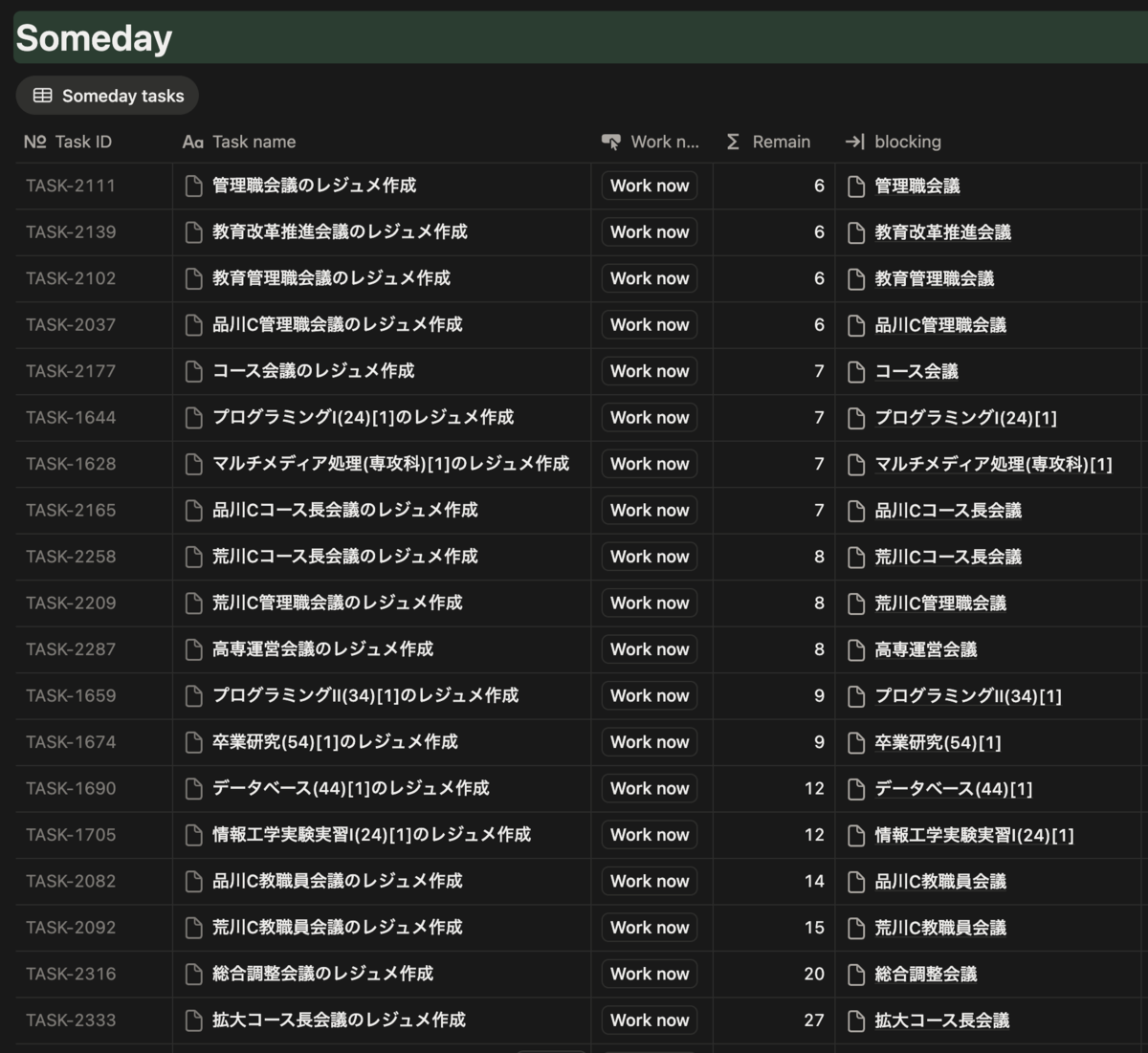Click the page icon for 荒川C管理職会議のレジュメ作成
1148x1053 pixels.
coord(193,603)
